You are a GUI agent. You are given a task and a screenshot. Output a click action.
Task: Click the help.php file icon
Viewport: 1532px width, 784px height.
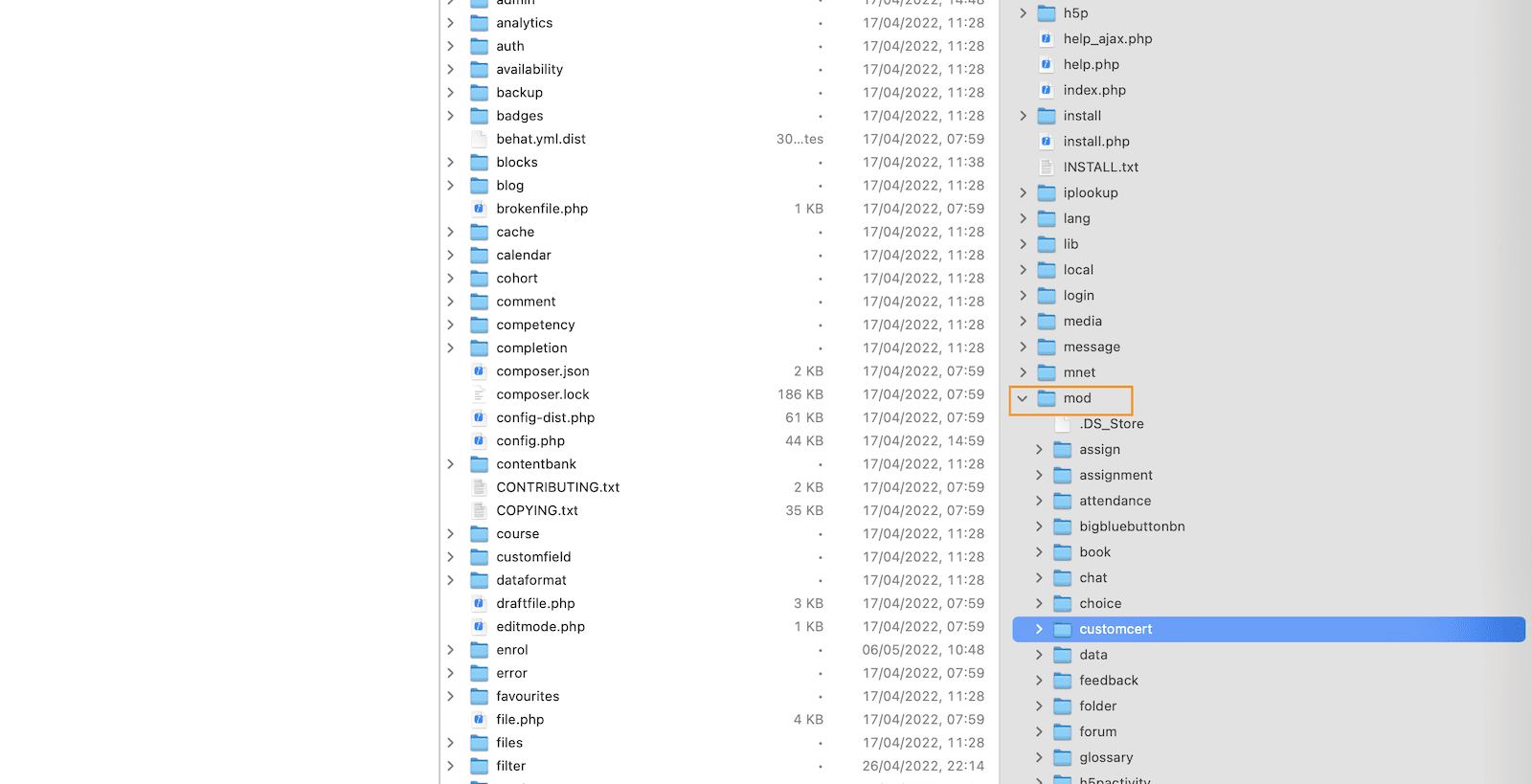click(x=1047, y=65)
